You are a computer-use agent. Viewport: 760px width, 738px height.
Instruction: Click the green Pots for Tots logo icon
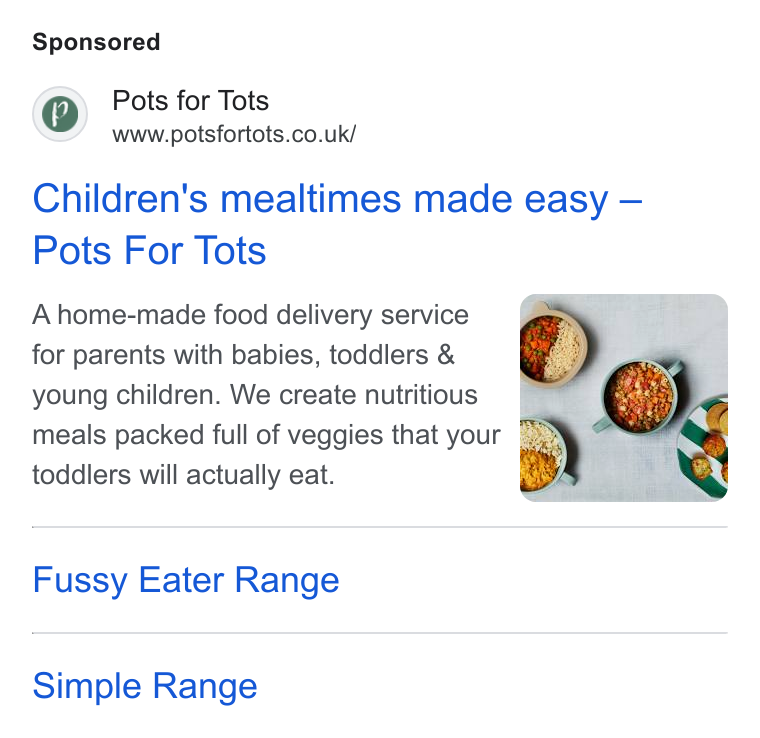(60, 114)
